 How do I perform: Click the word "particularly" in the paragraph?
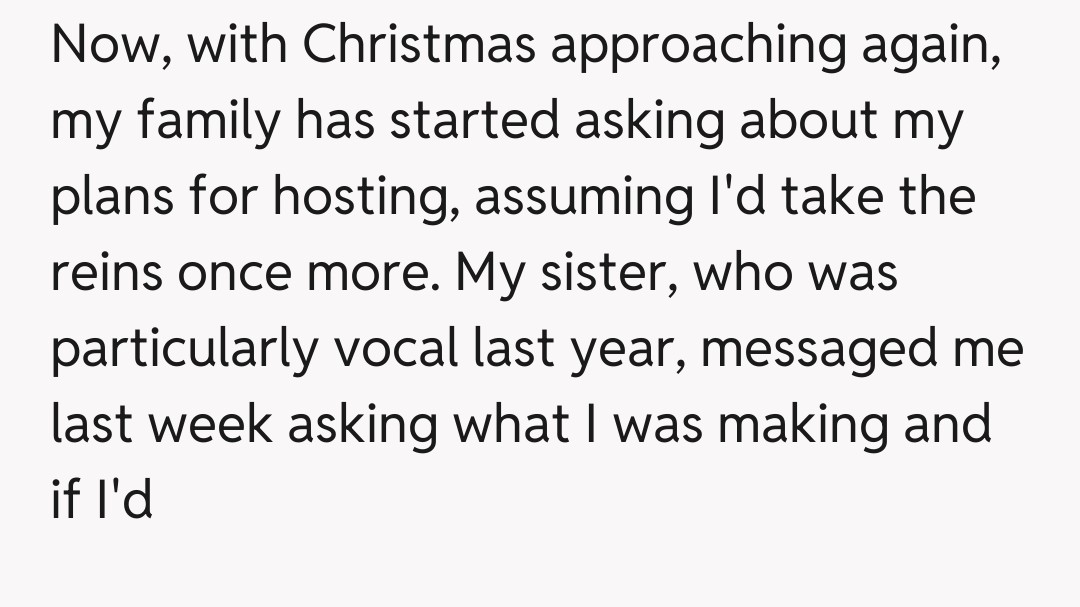(183, 350)
